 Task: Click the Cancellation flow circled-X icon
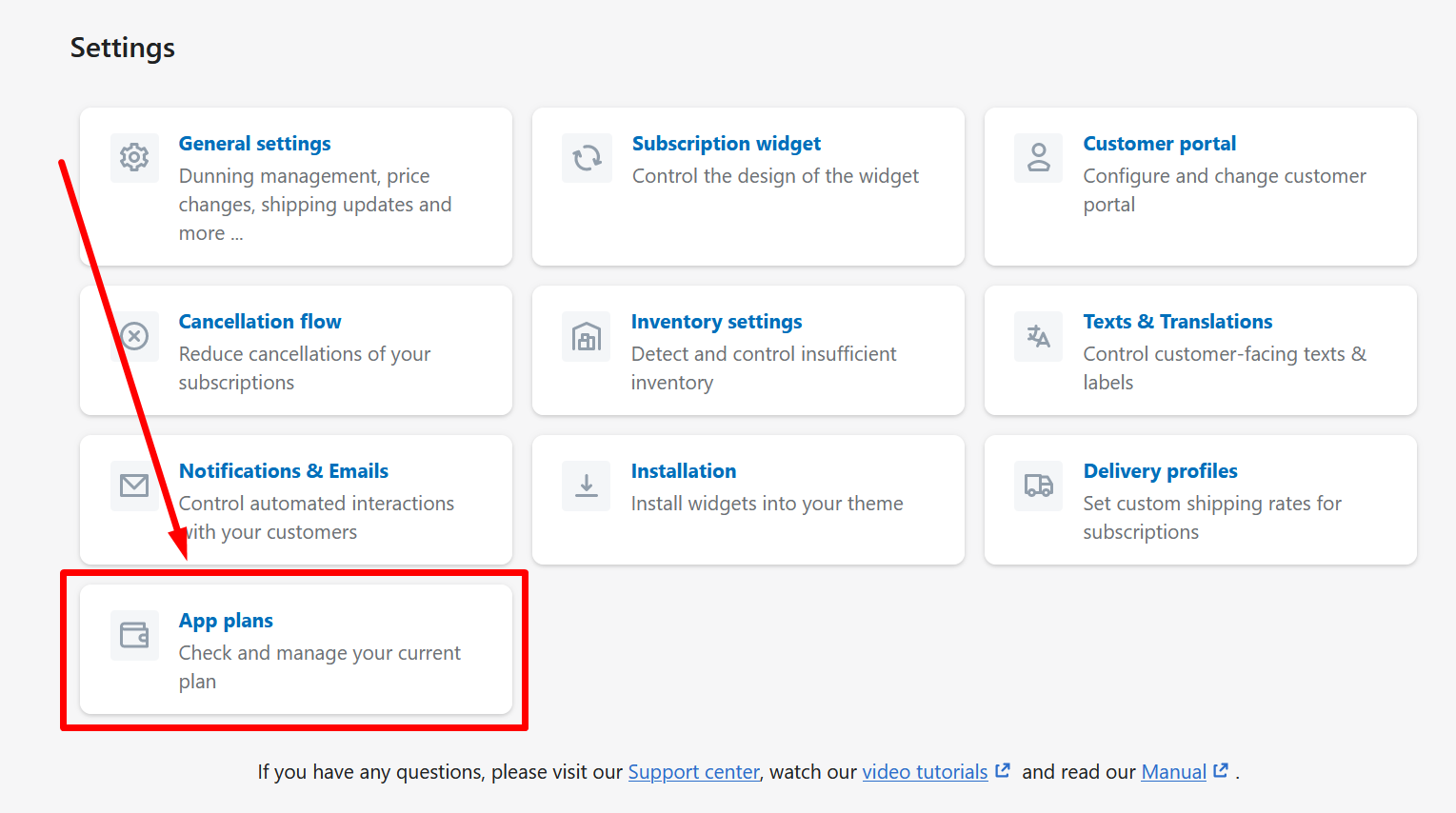tap(134, 335)
